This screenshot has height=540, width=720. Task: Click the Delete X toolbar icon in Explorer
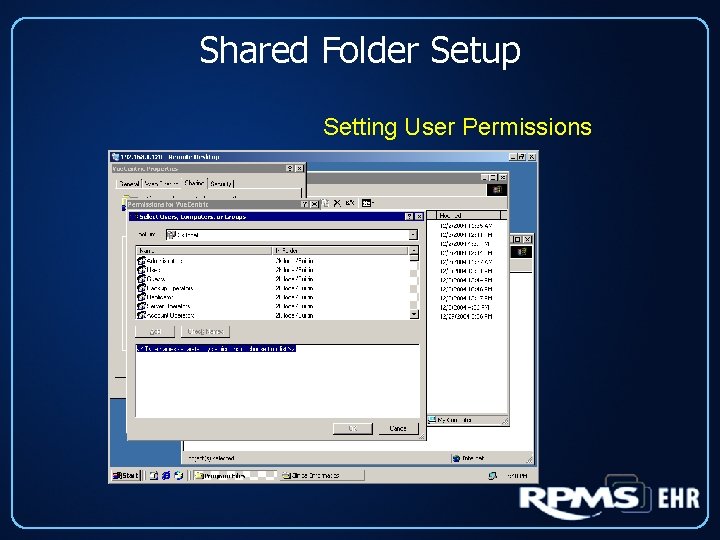(x=337, y=203)
